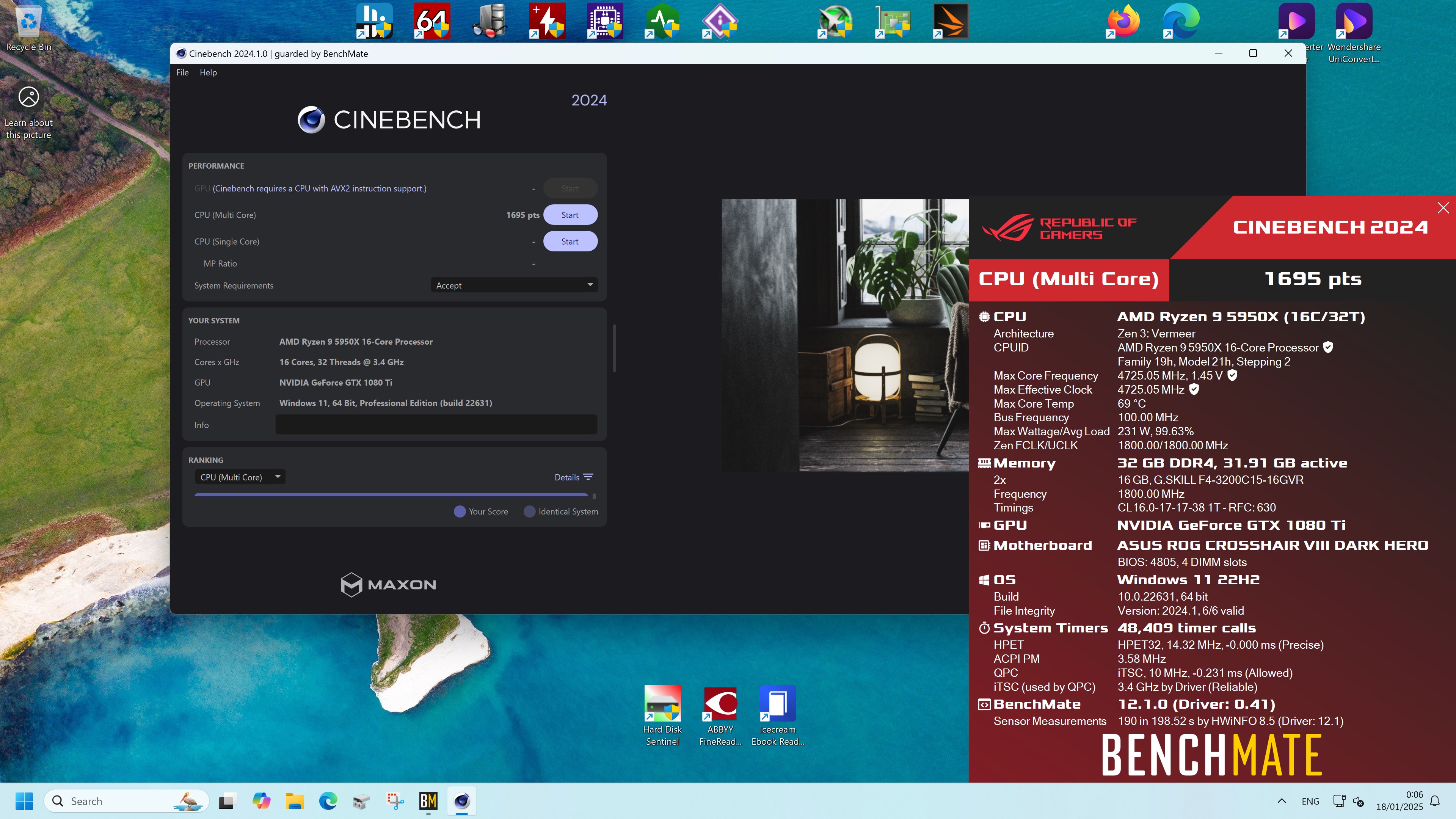Image resolution: width=1456 pixels, height=819 pixels.
Task: Open the AIDA64 desktop shortcut
Action: click(x=432, y=21)
